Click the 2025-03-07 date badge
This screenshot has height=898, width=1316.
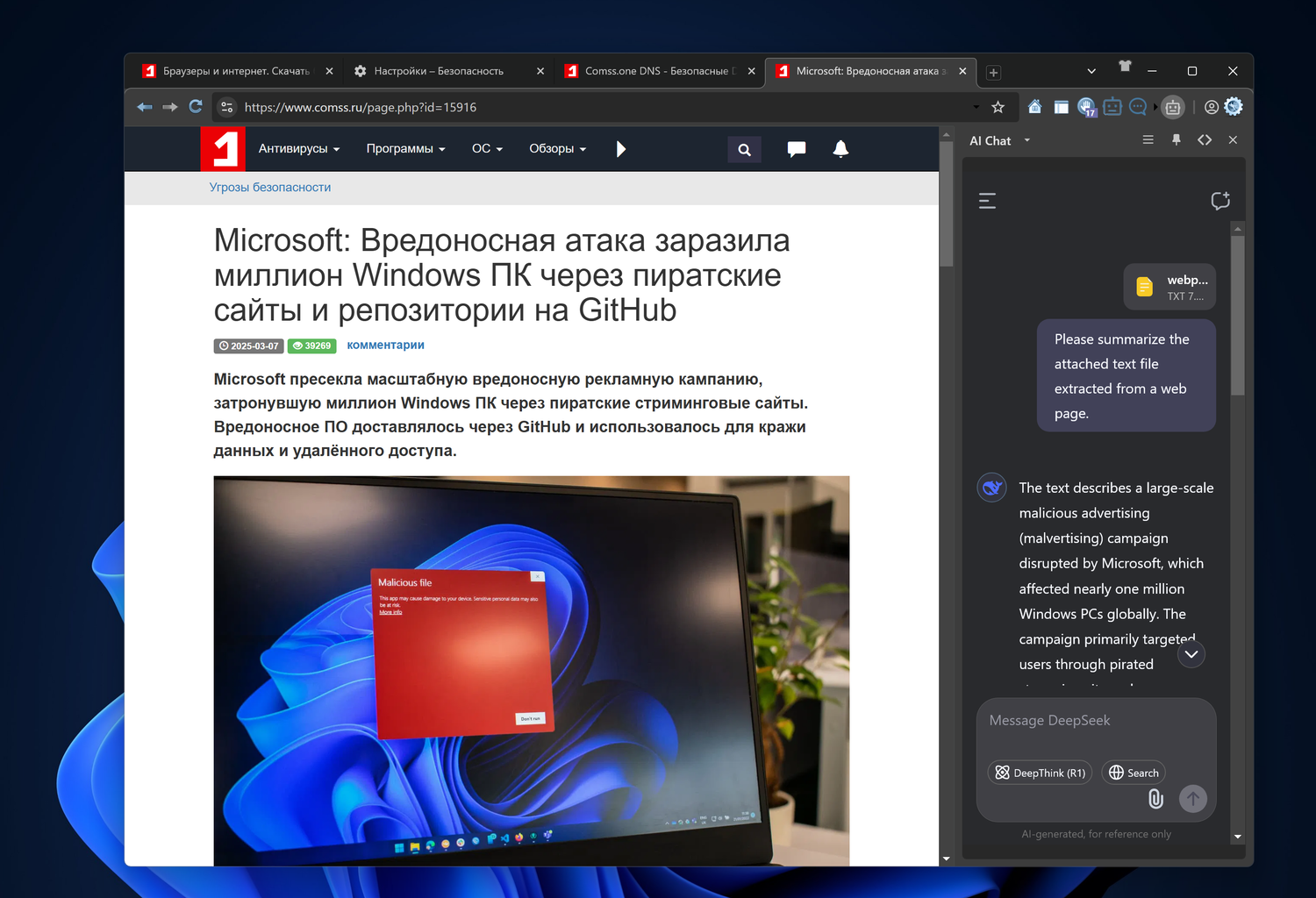[x=248, y=346]
